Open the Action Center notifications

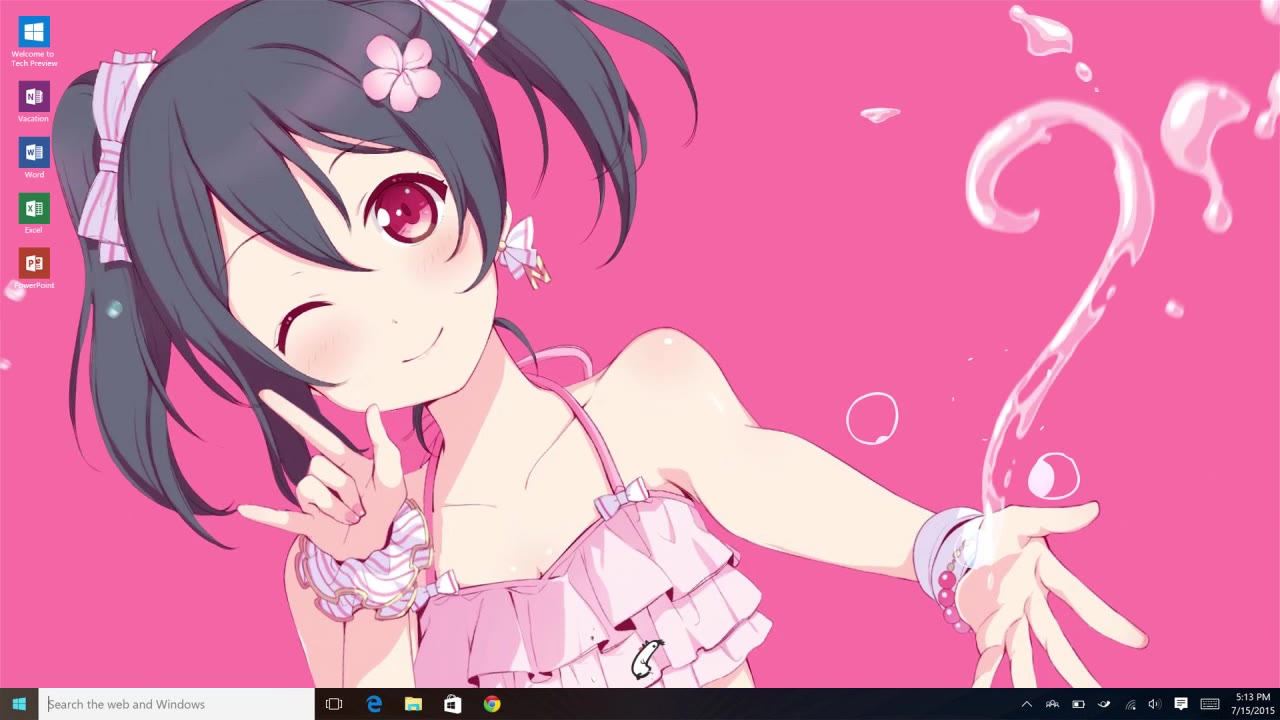click(1181, 704)
